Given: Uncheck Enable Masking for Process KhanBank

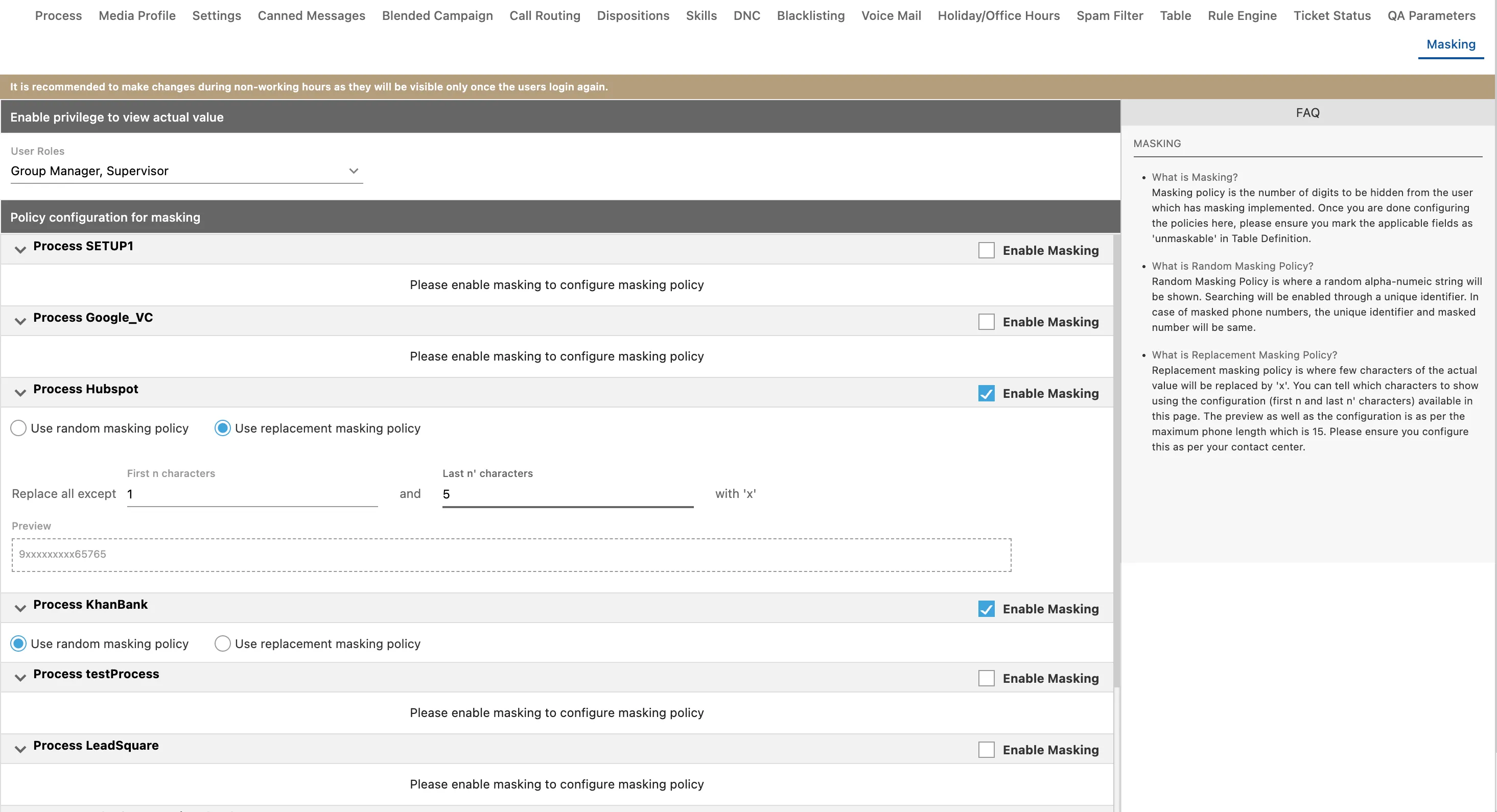Looking at the screenshot, I should coord(986,609).
